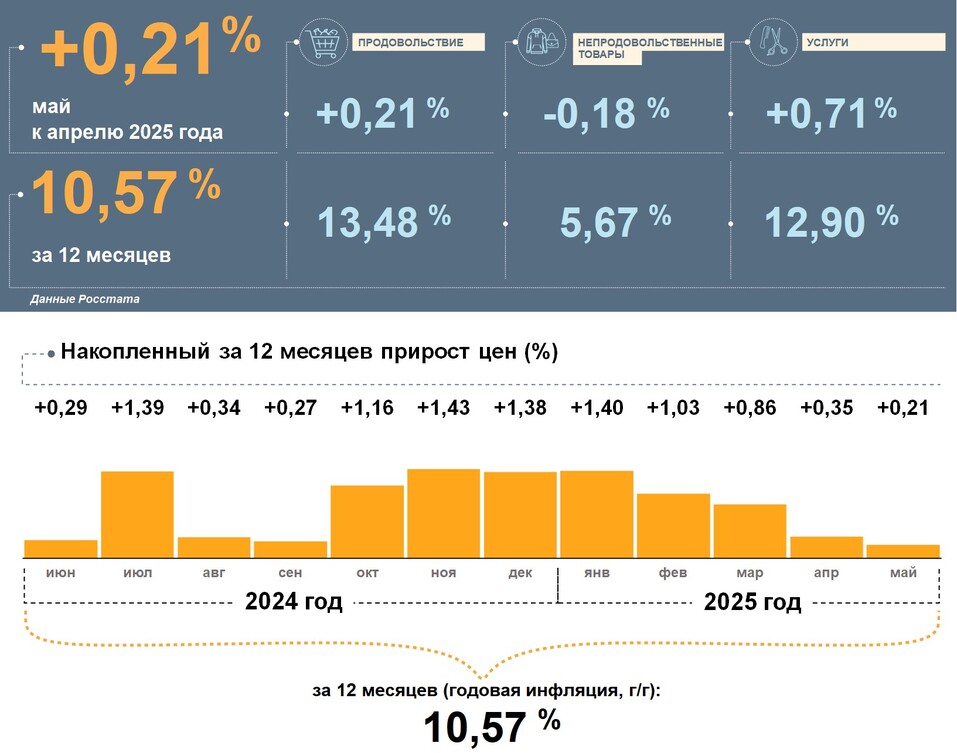Click the Данные Росстата source text
This screenshot has width=957, height=753.
point(85,299)
